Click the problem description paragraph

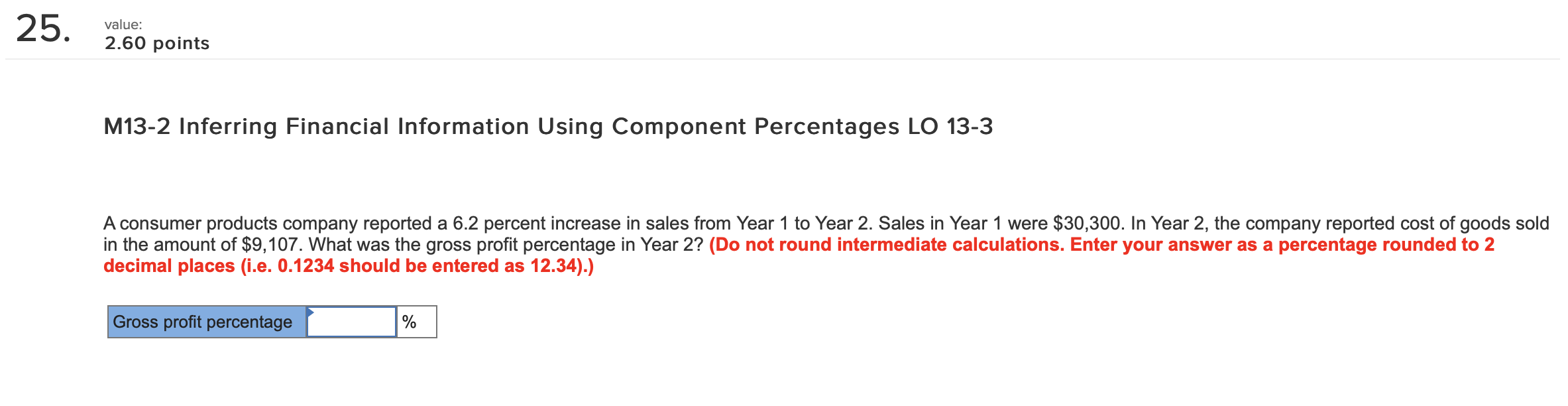596,225
